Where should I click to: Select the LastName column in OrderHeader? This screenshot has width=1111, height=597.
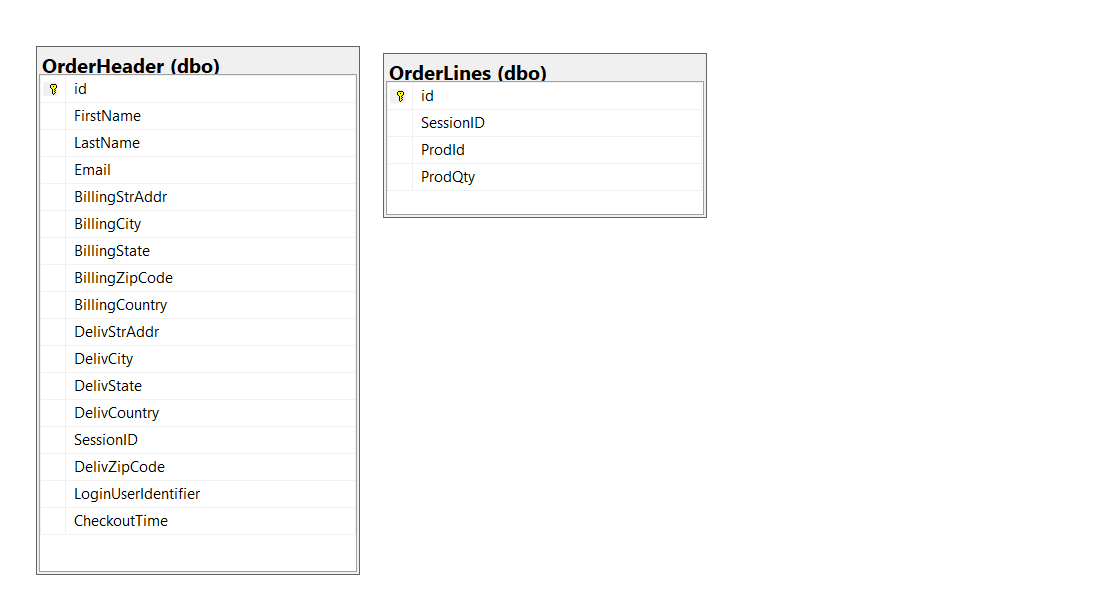tap(198, 143)
